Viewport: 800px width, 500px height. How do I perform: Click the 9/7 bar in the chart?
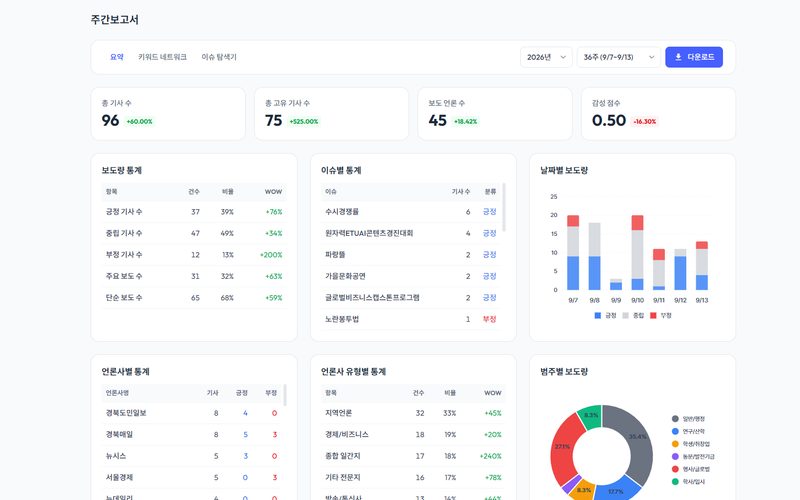[x=573, y=253]
